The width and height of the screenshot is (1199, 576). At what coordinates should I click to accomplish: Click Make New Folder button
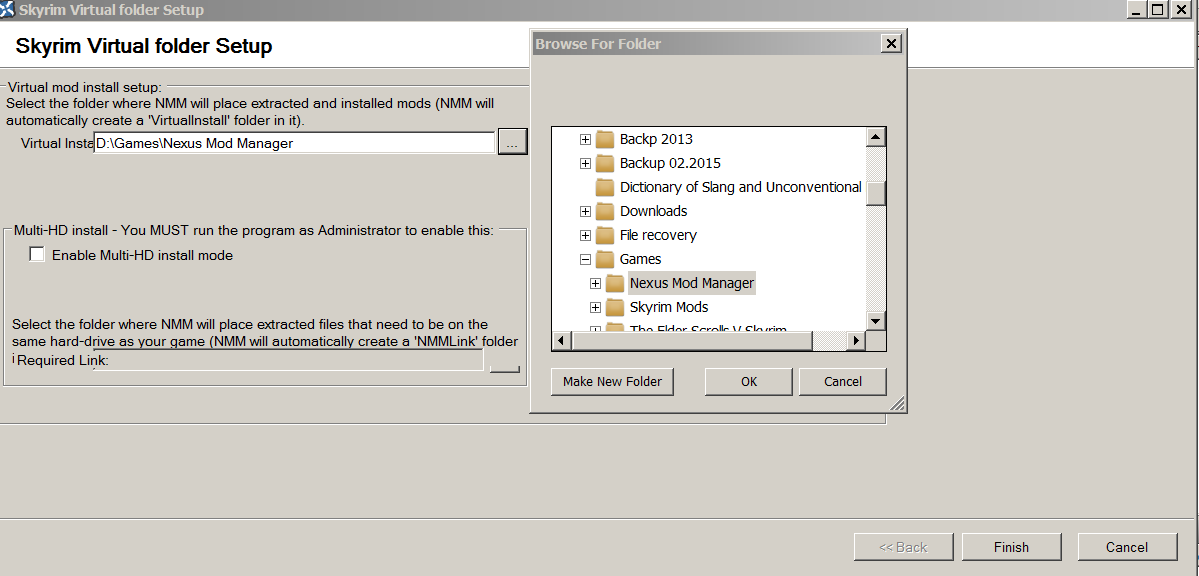click(612, 381)
